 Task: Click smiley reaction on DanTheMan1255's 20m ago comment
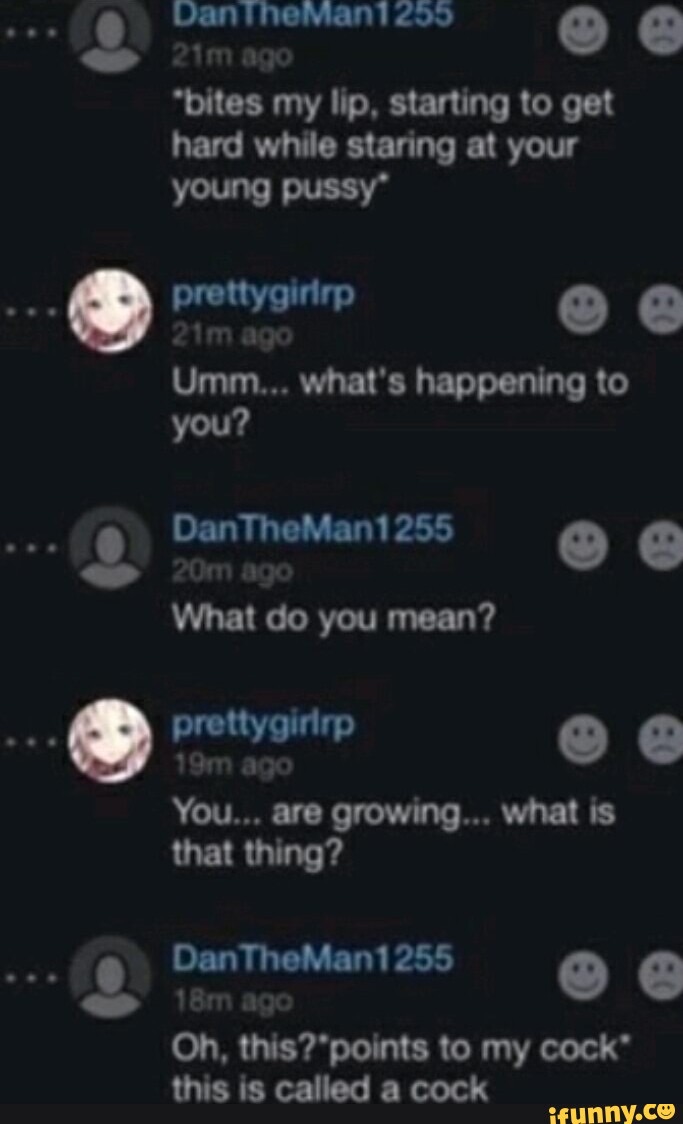(x=583, y=546)
